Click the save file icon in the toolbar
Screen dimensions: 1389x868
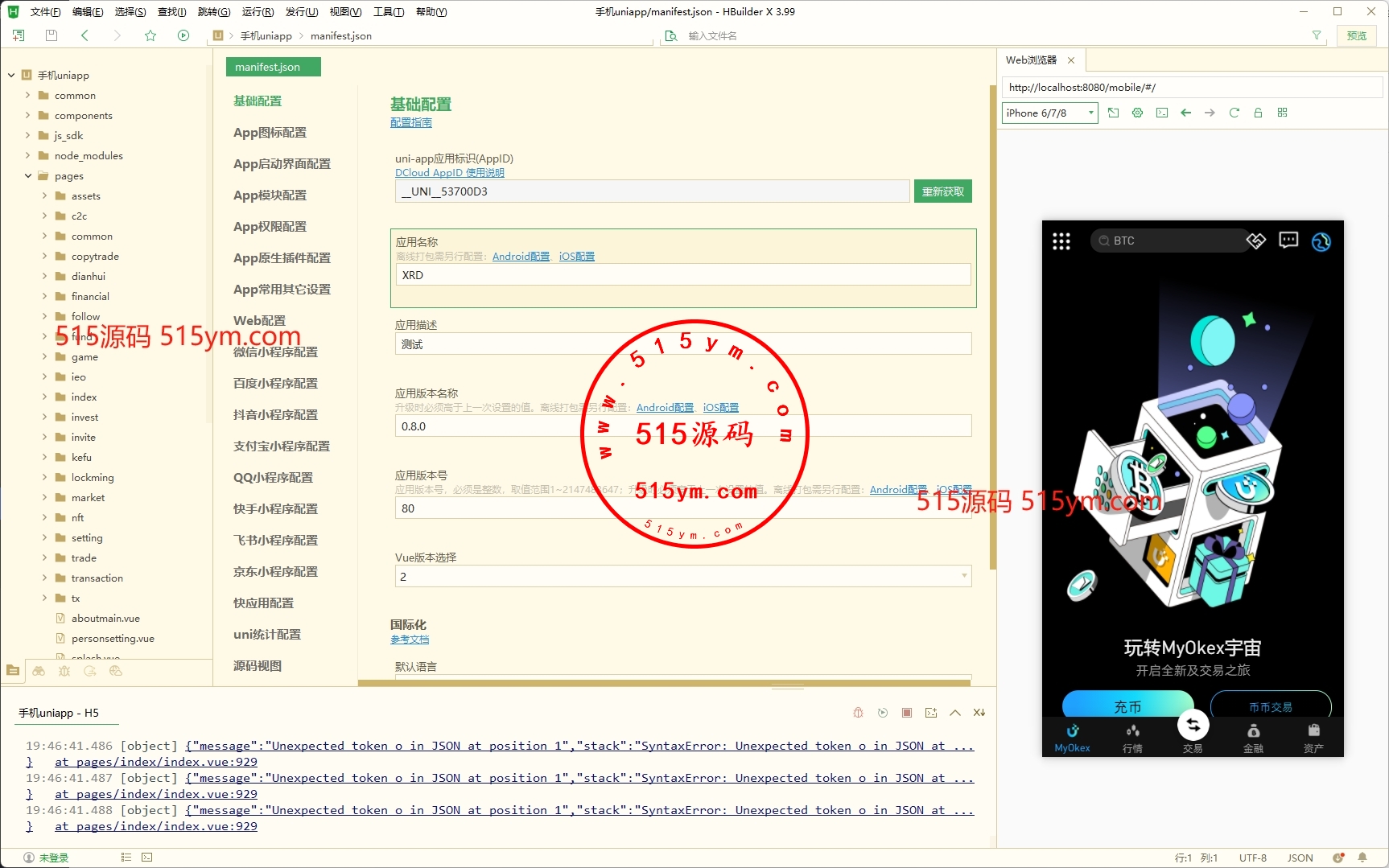(x=52, y=35)
